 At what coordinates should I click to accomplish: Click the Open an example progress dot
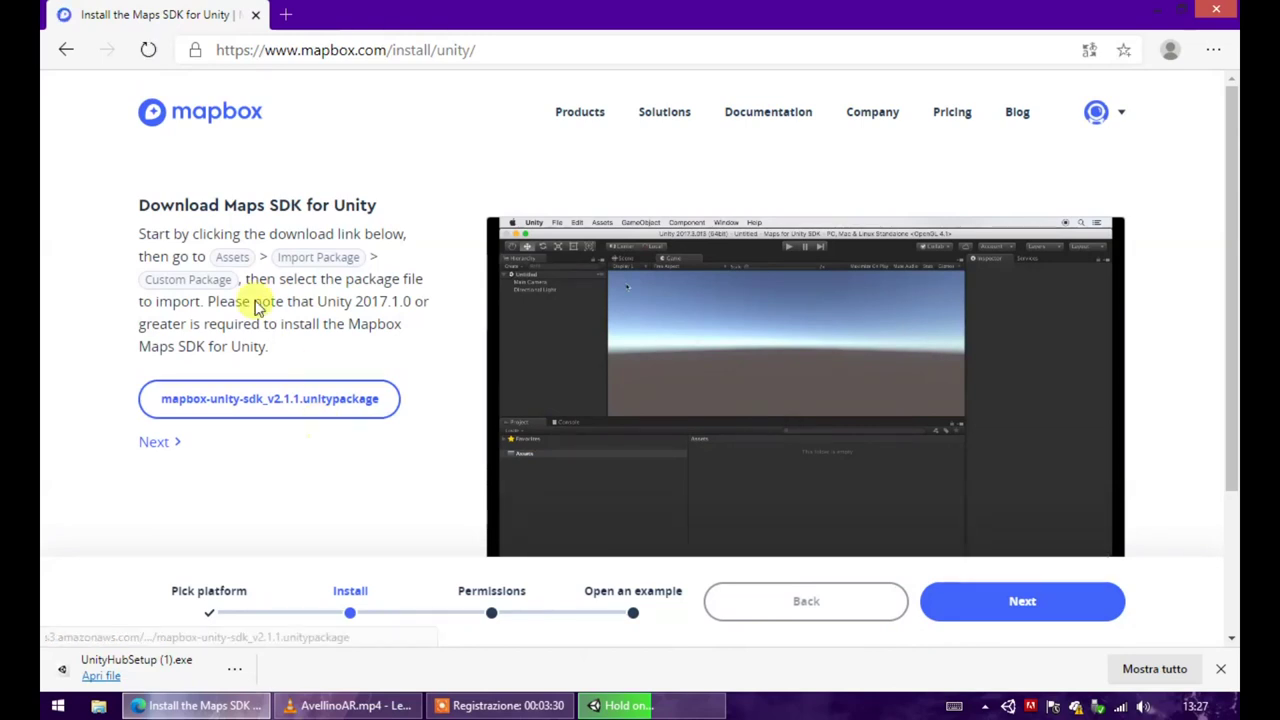pos(633,612)
